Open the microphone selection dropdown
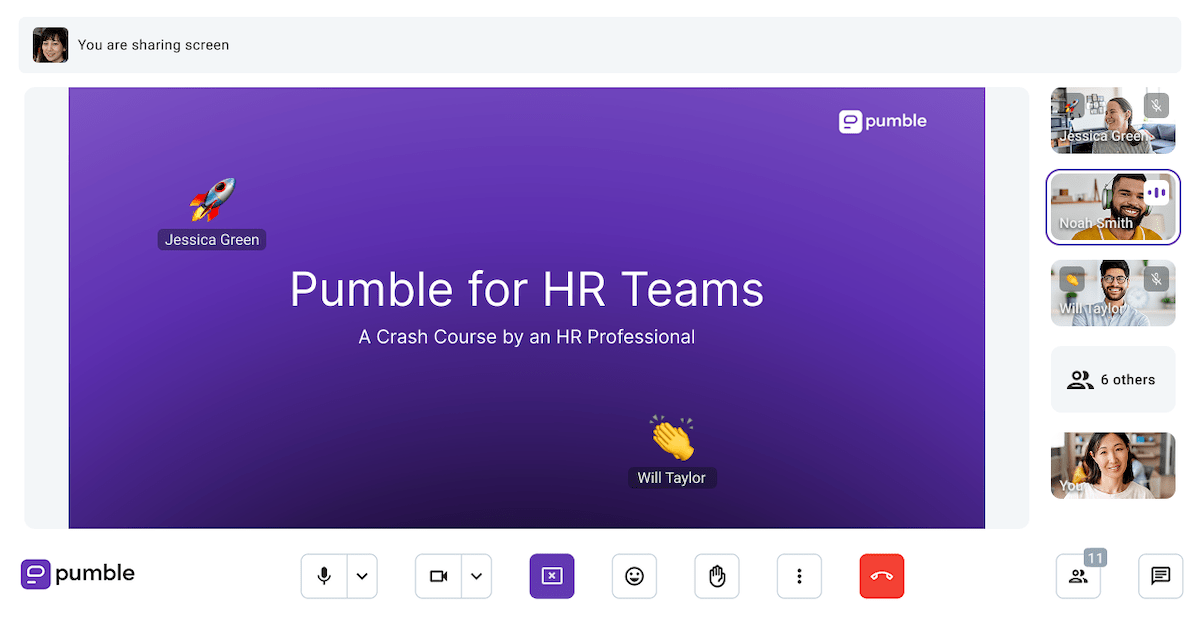 click(362, 576)
